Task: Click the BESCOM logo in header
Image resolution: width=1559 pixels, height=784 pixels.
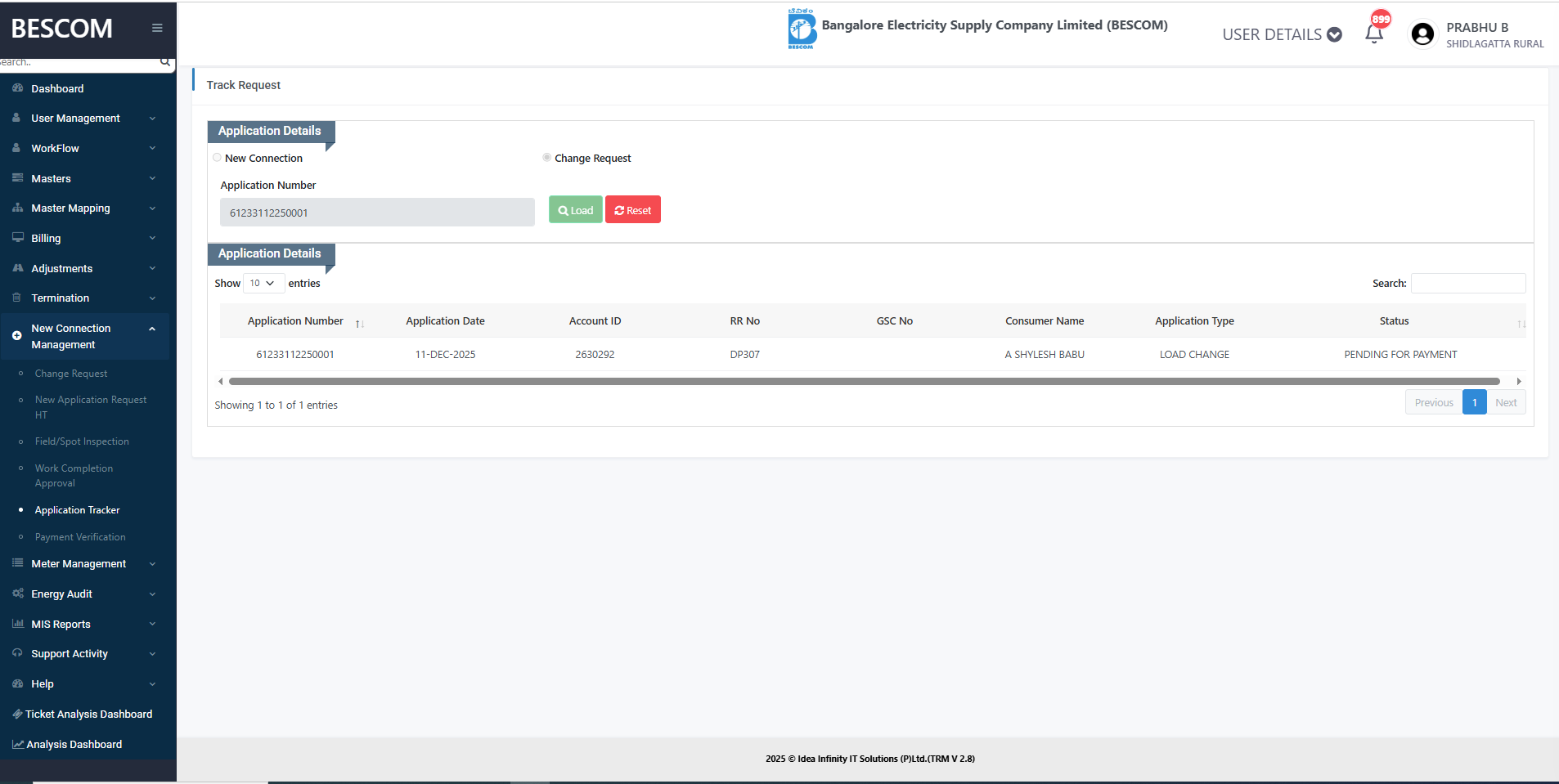Action: (x=802, y=29)
